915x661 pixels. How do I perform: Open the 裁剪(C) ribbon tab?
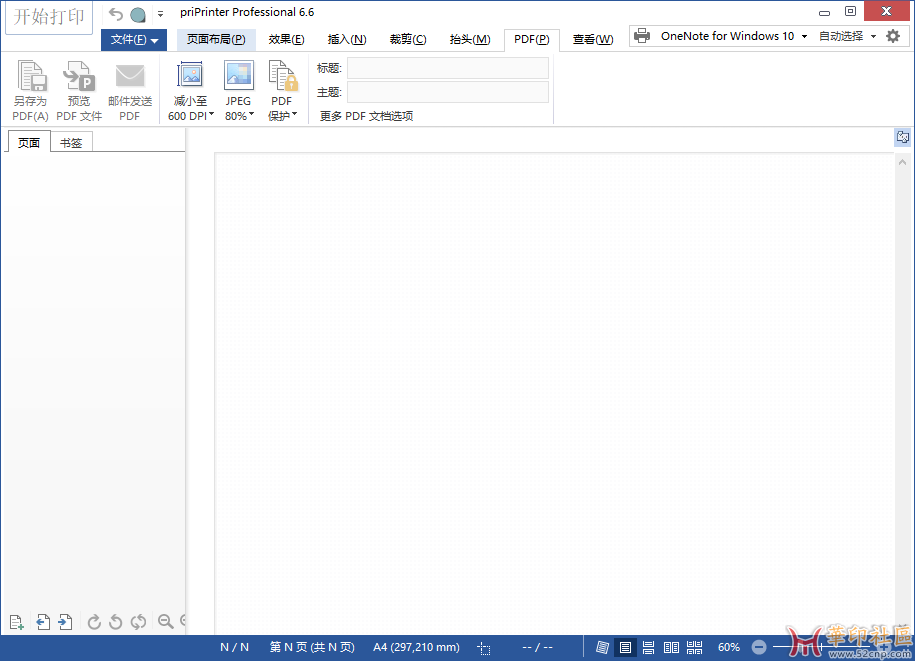tap(408, 40)
